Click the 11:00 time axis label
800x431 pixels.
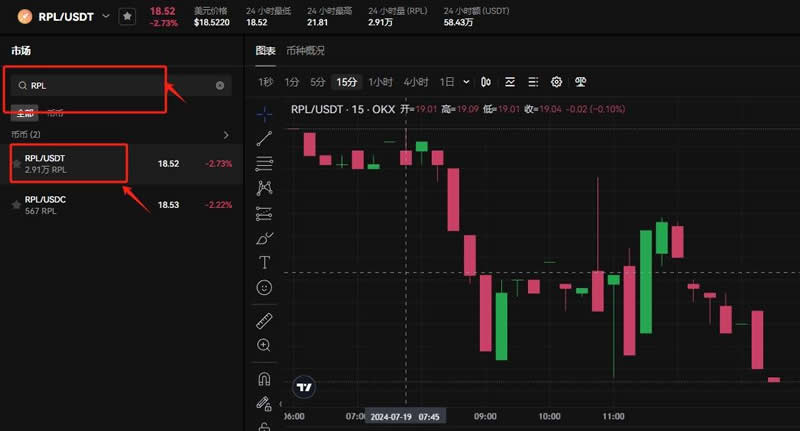tap(613, 417)
